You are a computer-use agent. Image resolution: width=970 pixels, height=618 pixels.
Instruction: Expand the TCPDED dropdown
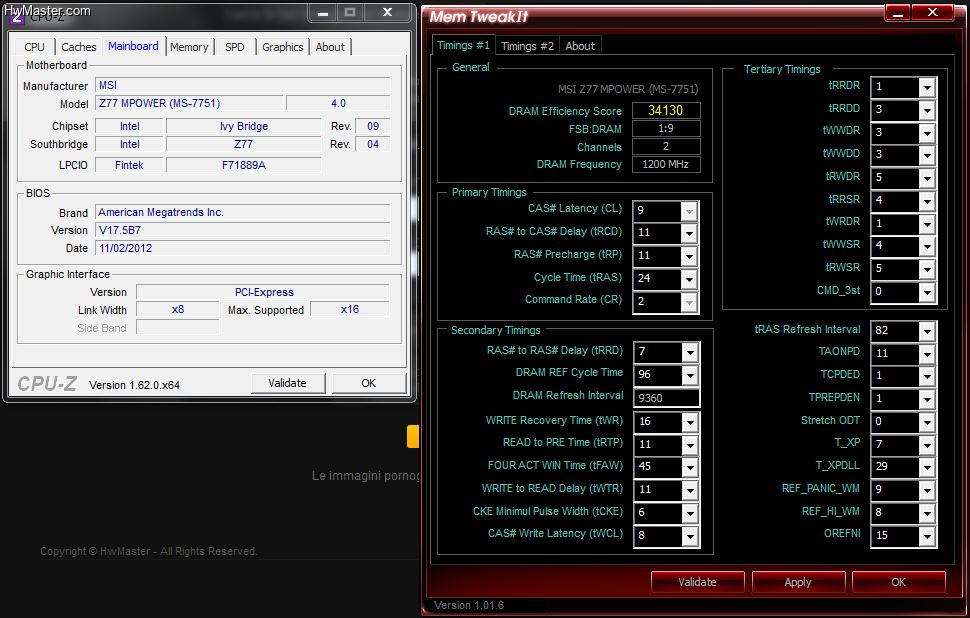click(927, 376)
